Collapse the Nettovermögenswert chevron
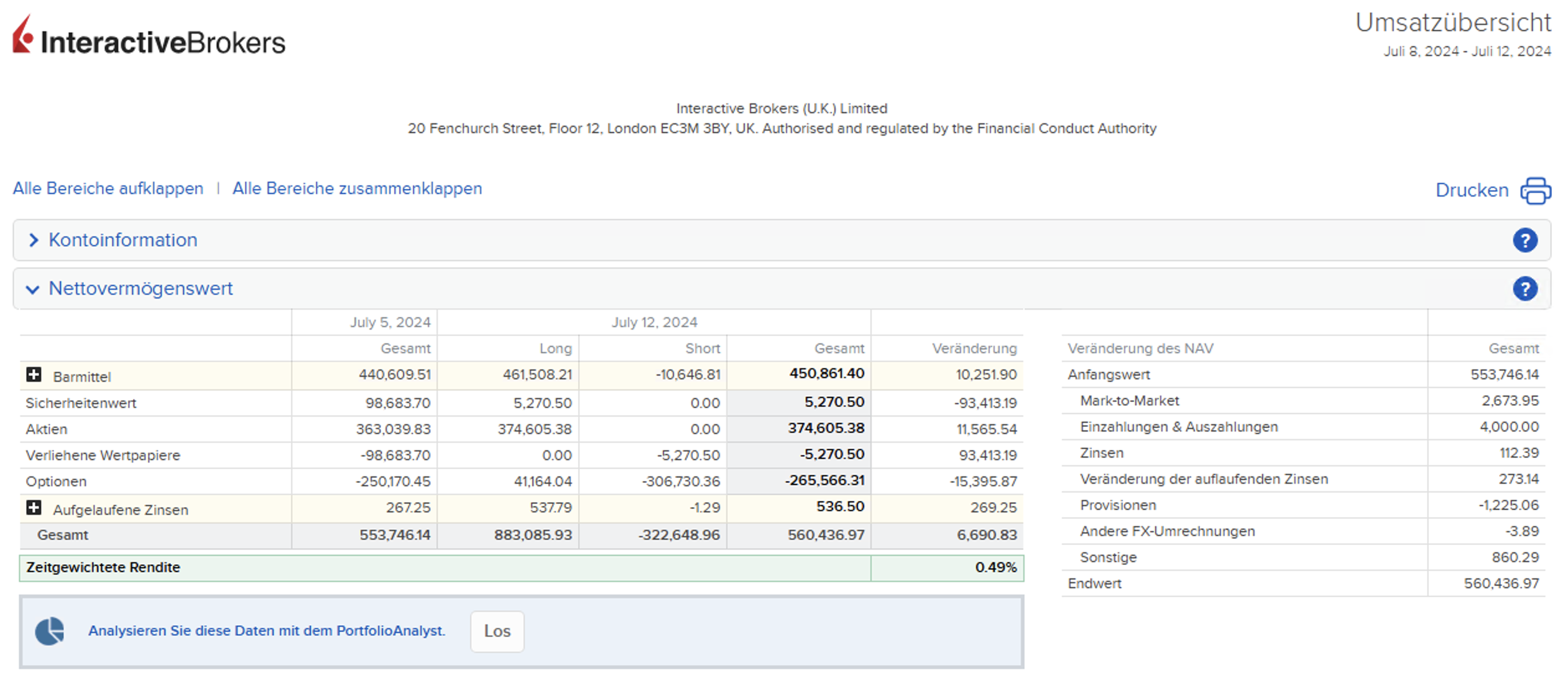 point(33,289)
